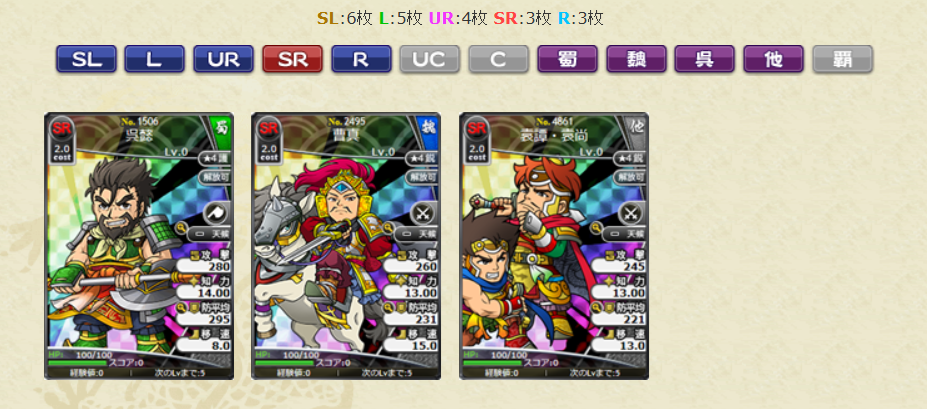This screenshot has width=927, height=409.
Task: Open card No. 1506 呉懿
Action: [x=139, y=246]
